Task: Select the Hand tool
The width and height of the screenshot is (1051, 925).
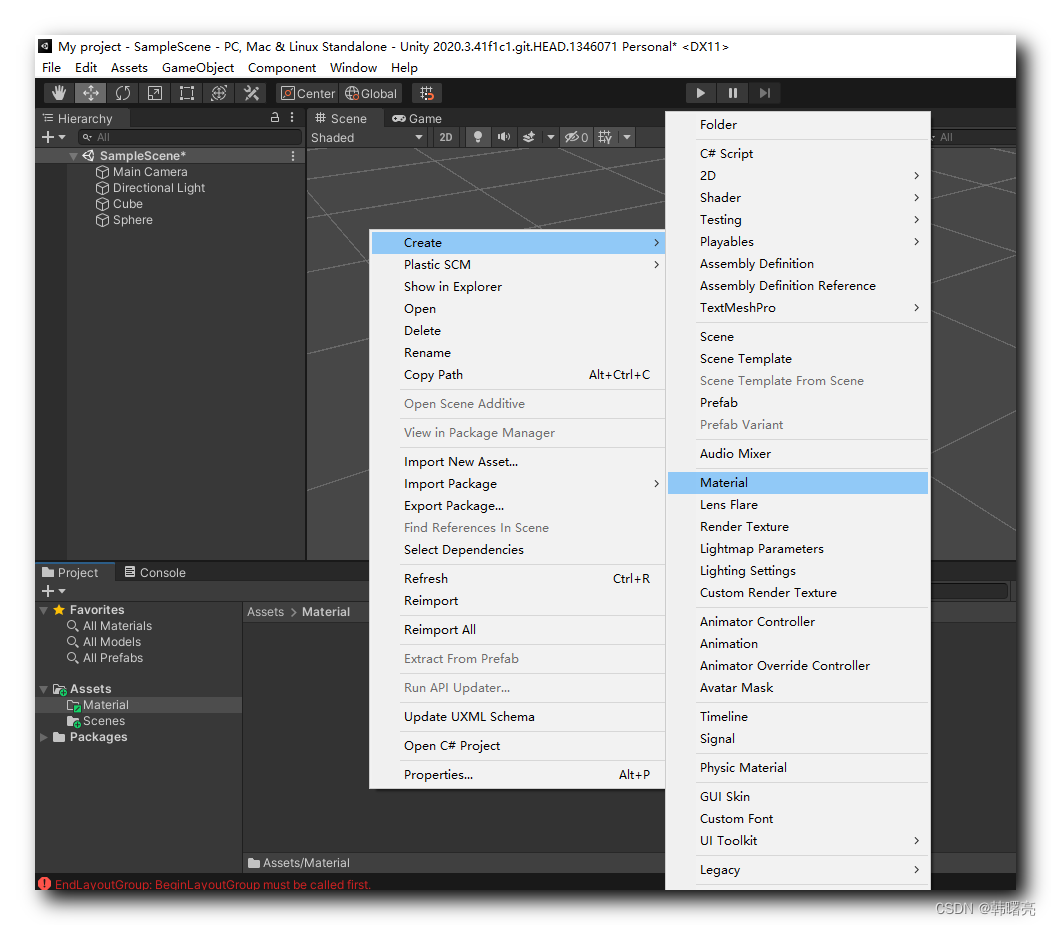Action: click(59, 93)
